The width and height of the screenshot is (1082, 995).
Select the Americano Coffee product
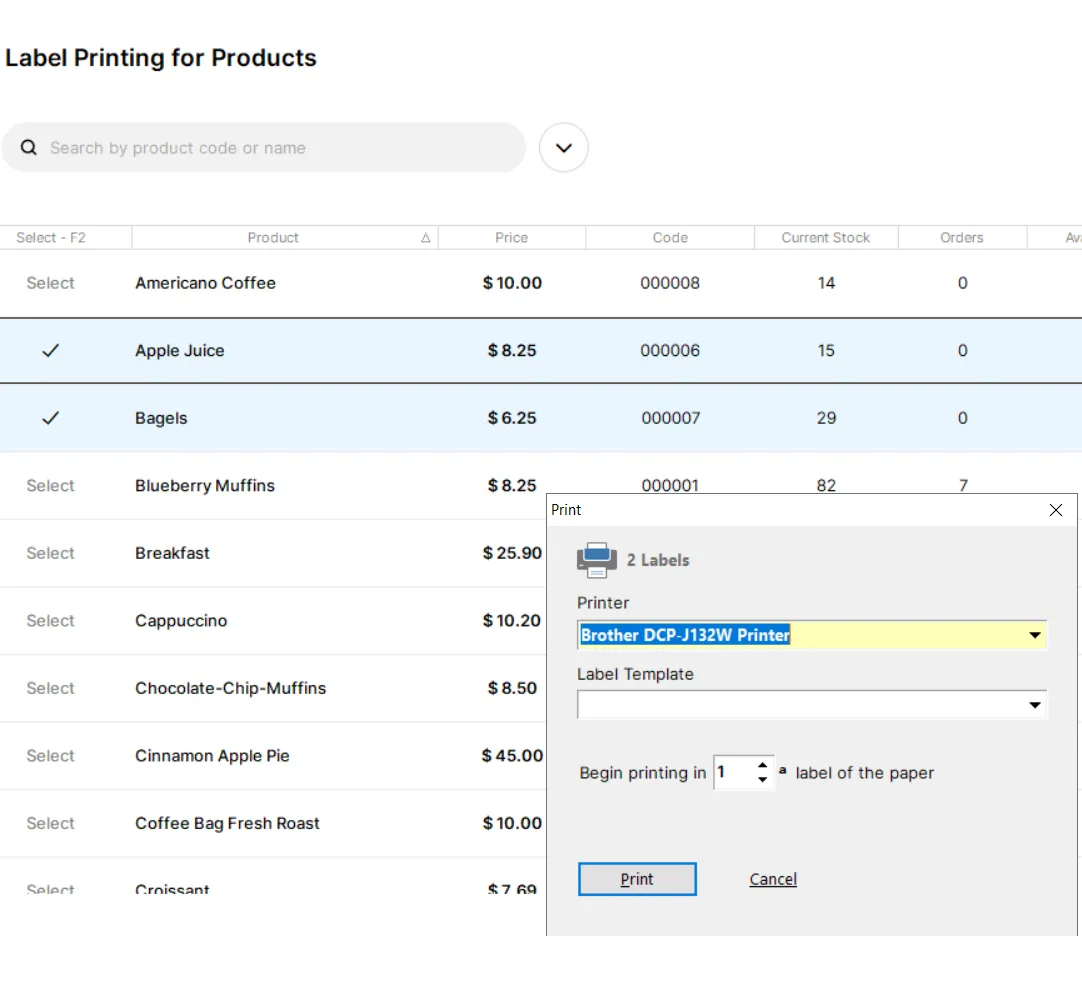50,283
